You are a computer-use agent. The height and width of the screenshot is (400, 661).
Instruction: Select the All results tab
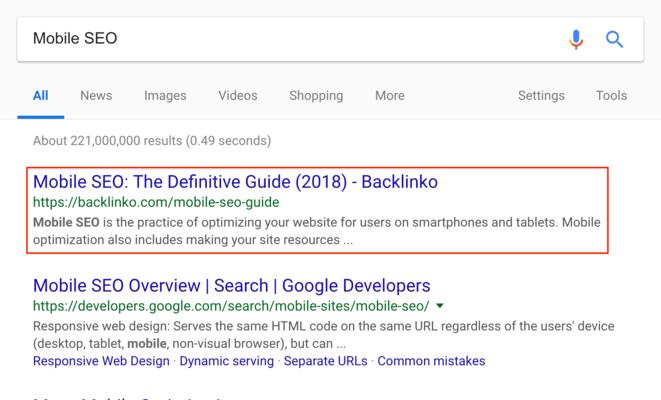point(40,96)
